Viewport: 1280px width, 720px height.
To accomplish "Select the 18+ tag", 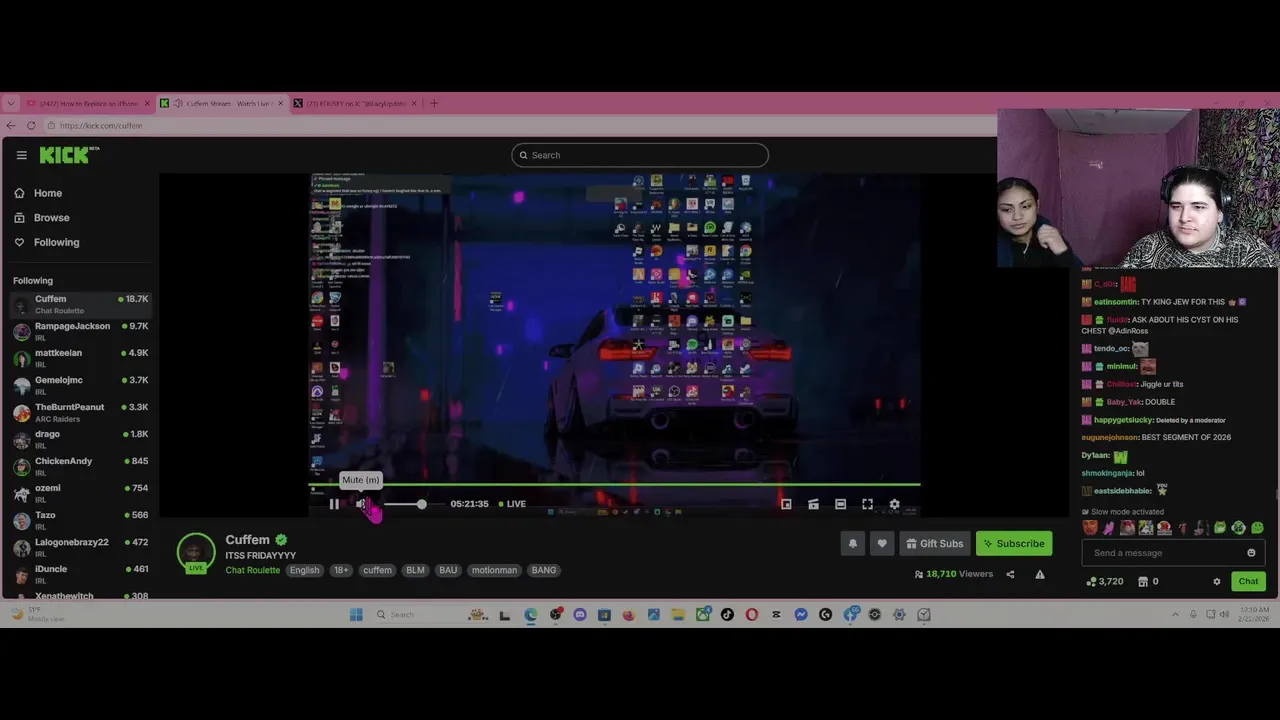I will (x=341, y=570).
